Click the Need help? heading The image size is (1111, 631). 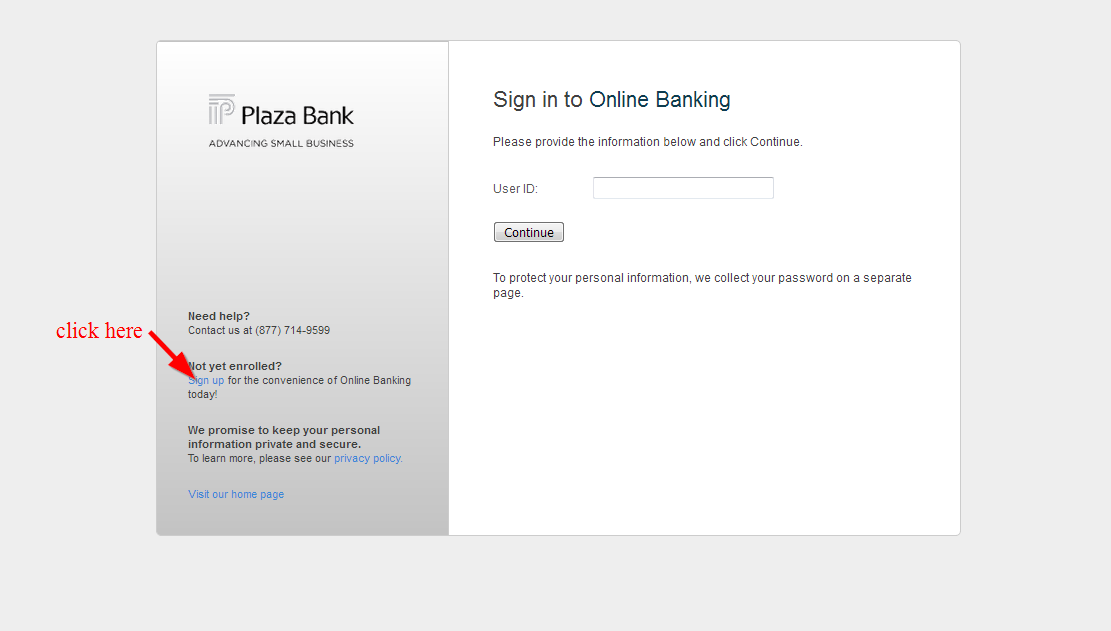click(x=219, y=316)
